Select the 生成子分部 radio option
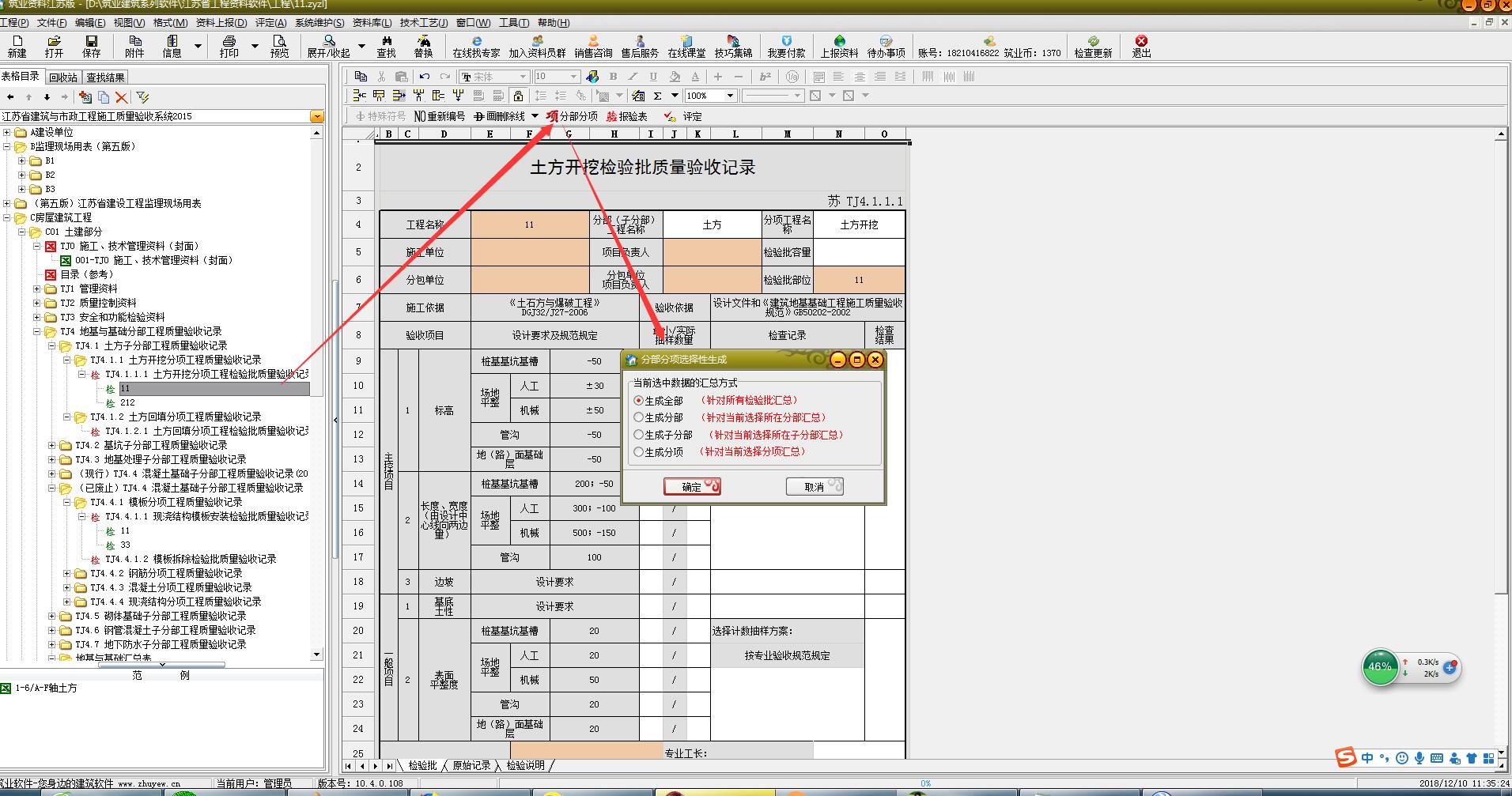Image resolution: width=1512 pixels, height=796 pixels. [639, 435]
